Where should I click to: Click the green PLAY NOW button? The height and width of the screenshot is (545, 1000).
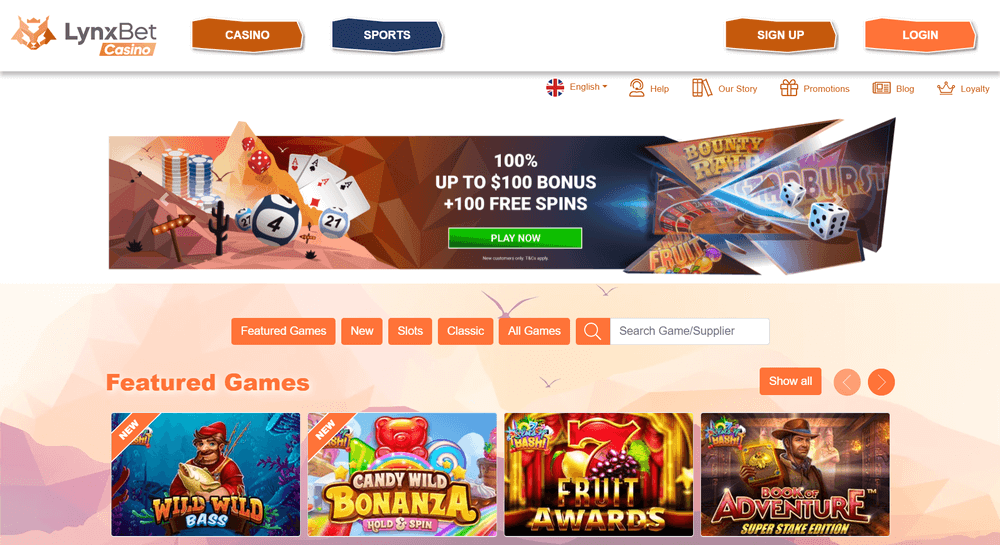point(515,238)
